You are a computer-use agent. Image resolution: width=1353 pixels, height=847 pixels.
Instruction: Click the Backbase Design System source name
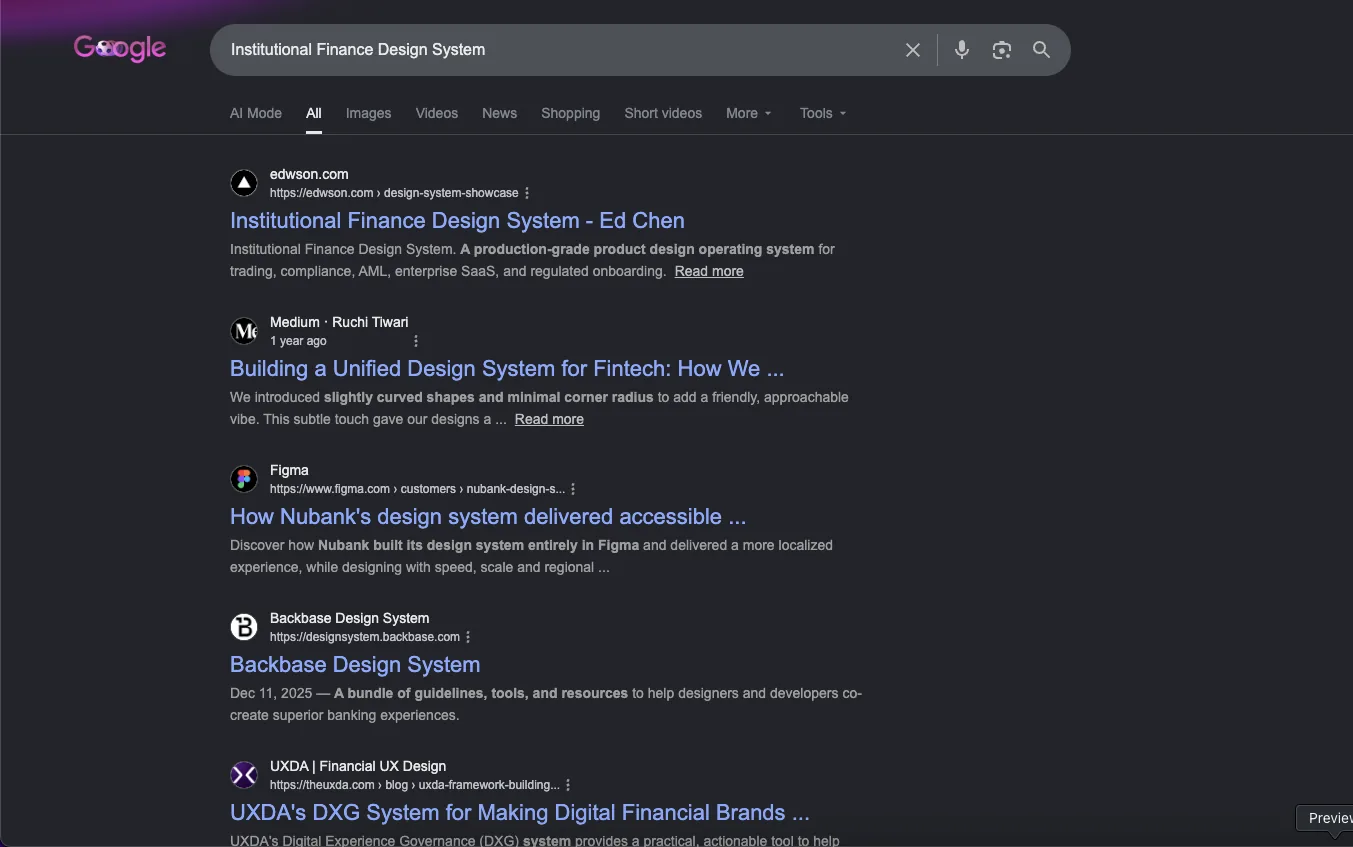(349, 618)
